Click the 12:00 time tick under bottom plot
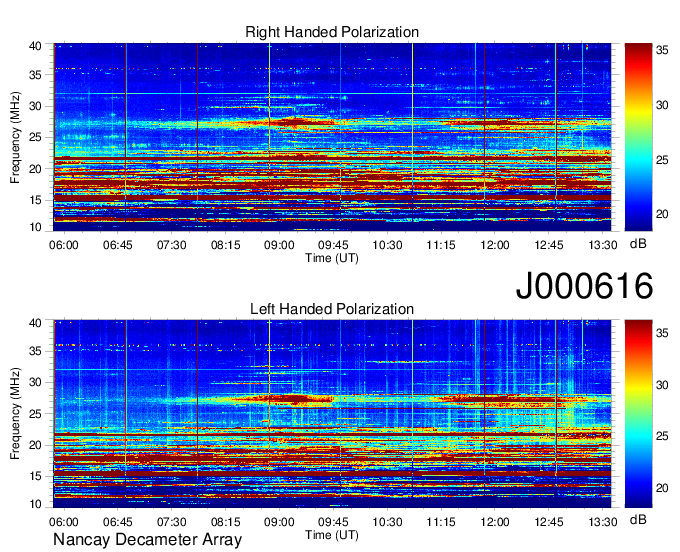680x552 pixels. tap(495, 522)
